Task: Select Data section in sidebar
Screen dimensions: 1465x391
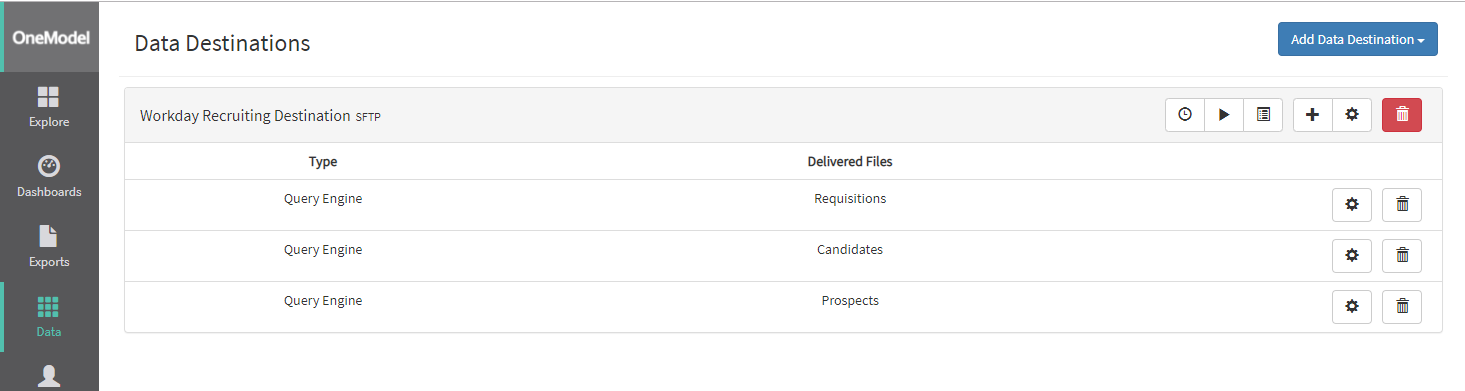Action: tap(49, 317)
